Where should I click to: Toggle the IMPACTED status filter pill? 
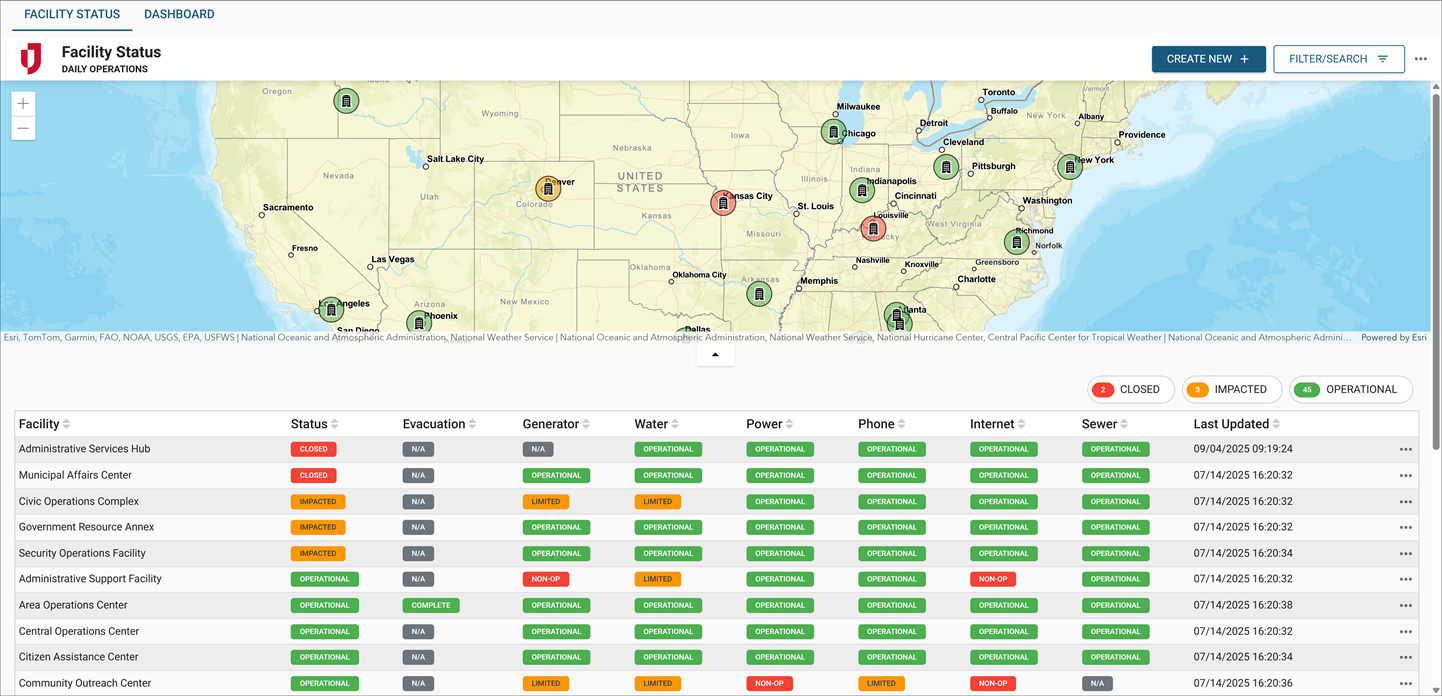click(1231, 389)
